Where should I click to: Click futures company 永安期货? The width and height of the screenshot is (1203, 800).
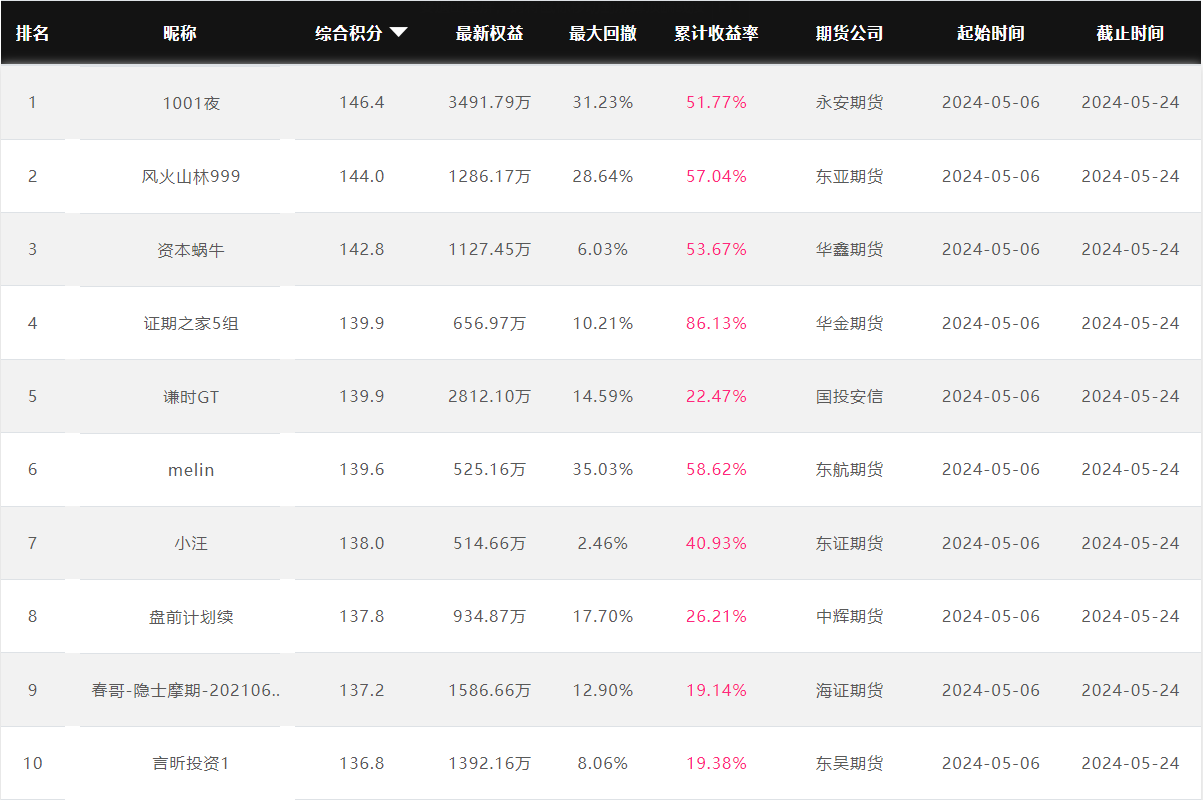pyautogui.click(x=849, y=102)
